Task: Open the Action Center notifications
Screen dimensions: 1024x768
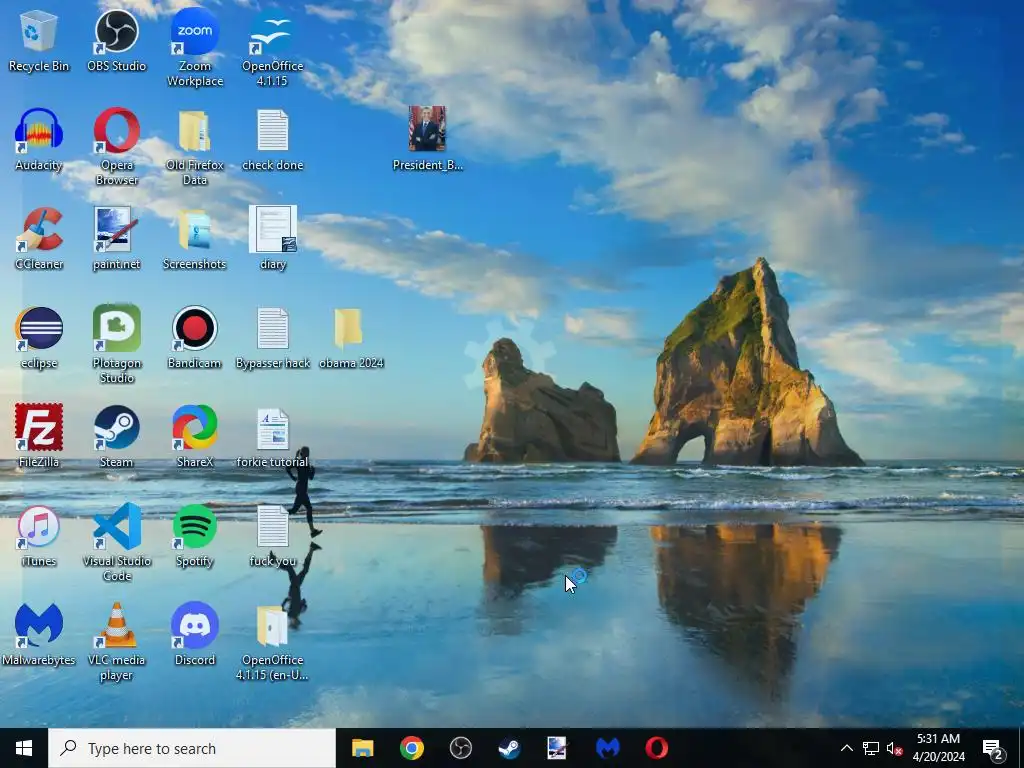Action: pyautogui.click(x=993, y=748)
